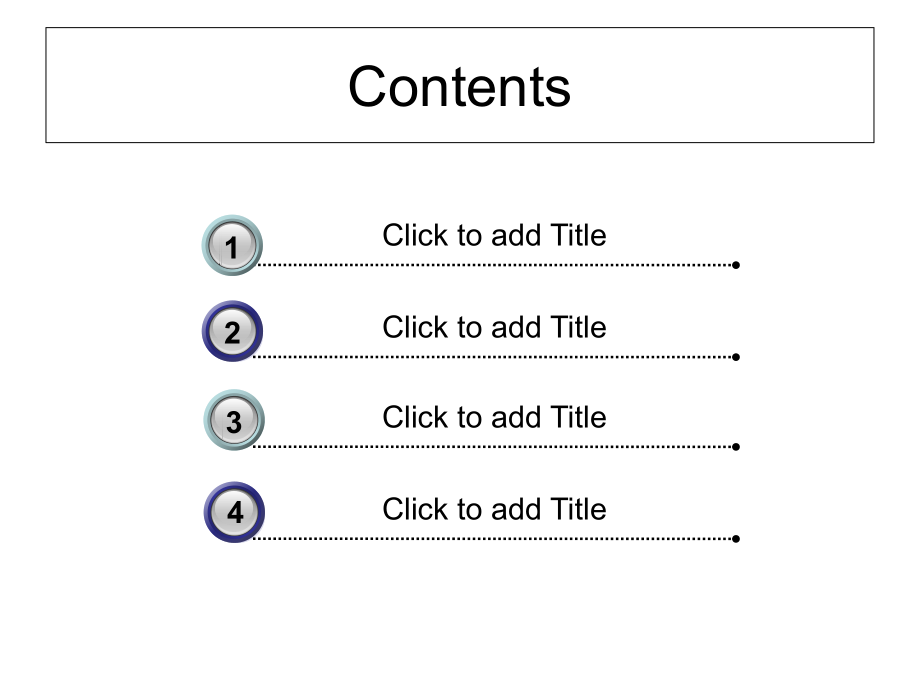Screen dimensions: 920x690
Task: Click 'Click to add Title' beside number 3
Action: coord(494,417)
